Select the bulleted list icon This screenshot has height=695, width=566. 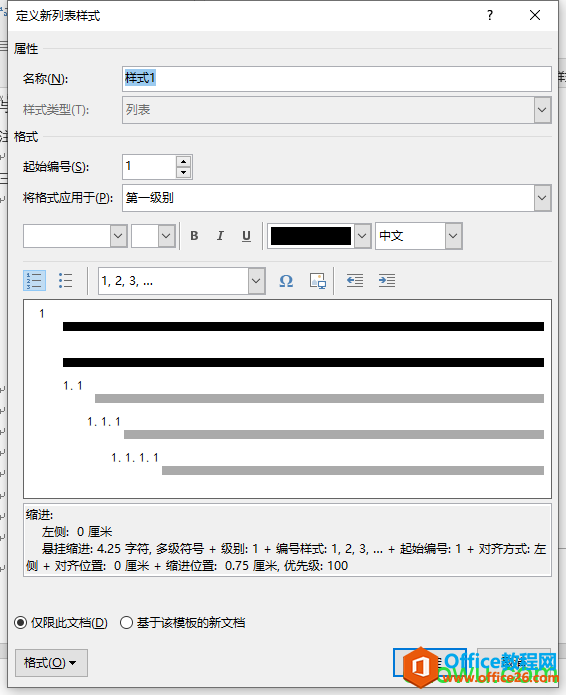point(66,281)
